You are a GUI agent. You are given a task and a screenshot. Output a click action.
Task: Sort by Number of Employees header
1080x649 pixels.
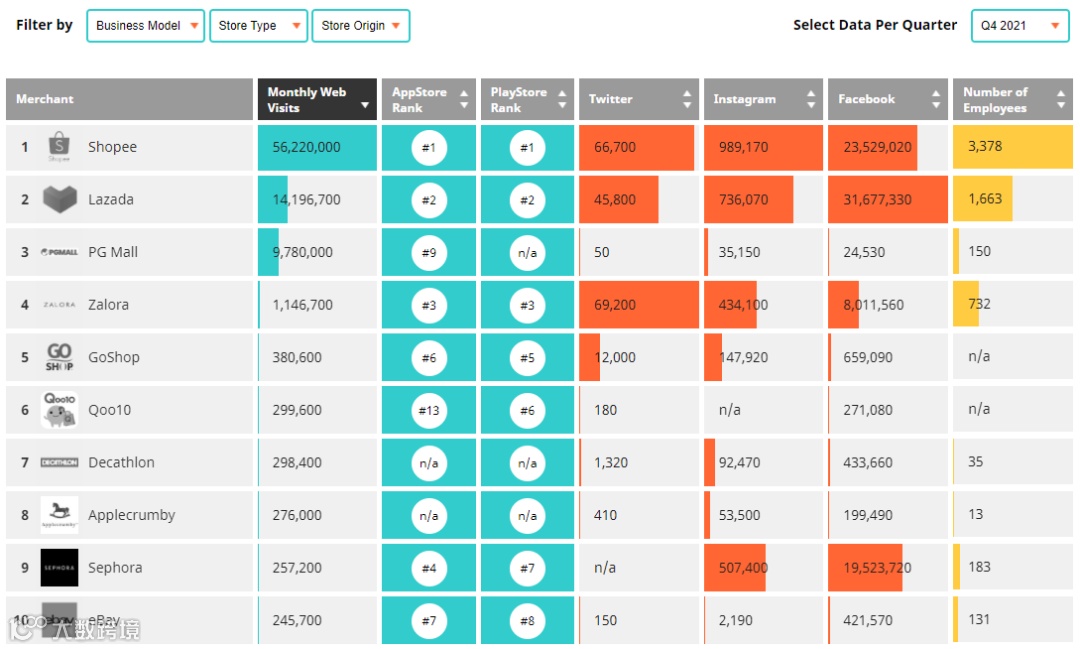tap(1013, 99)
